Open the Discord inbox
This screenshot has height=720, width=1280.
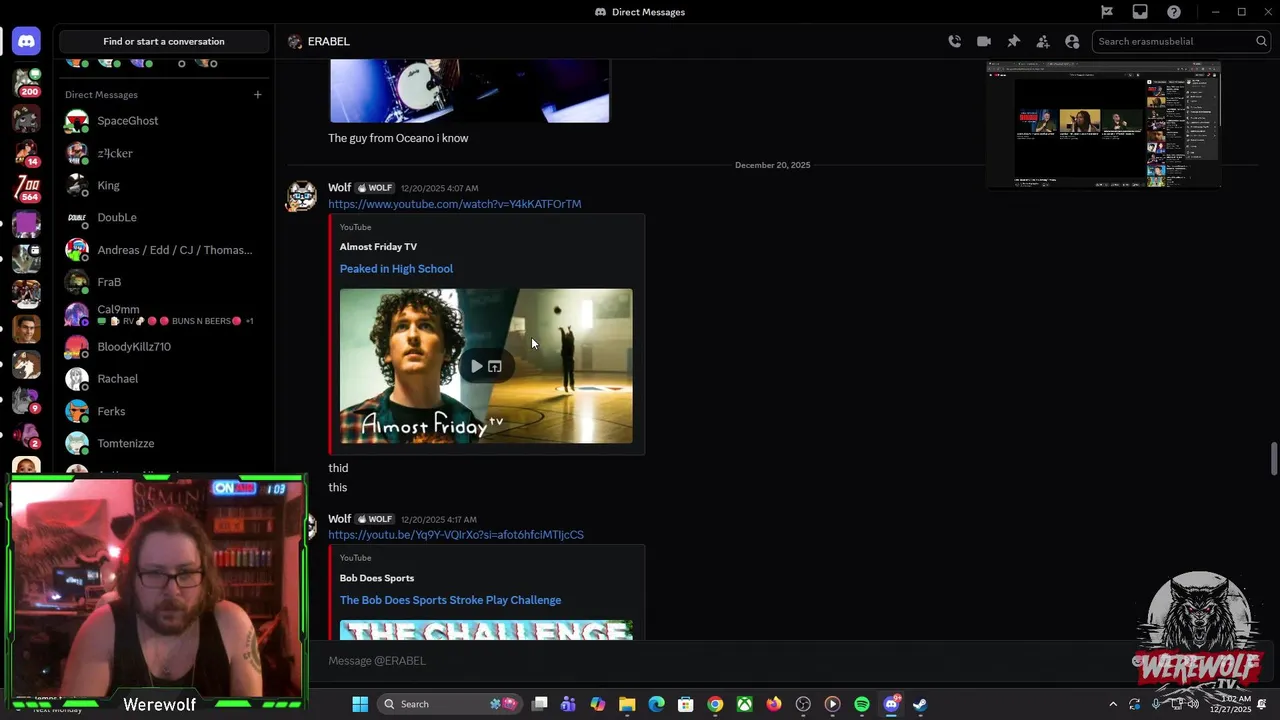(1140, 12)
